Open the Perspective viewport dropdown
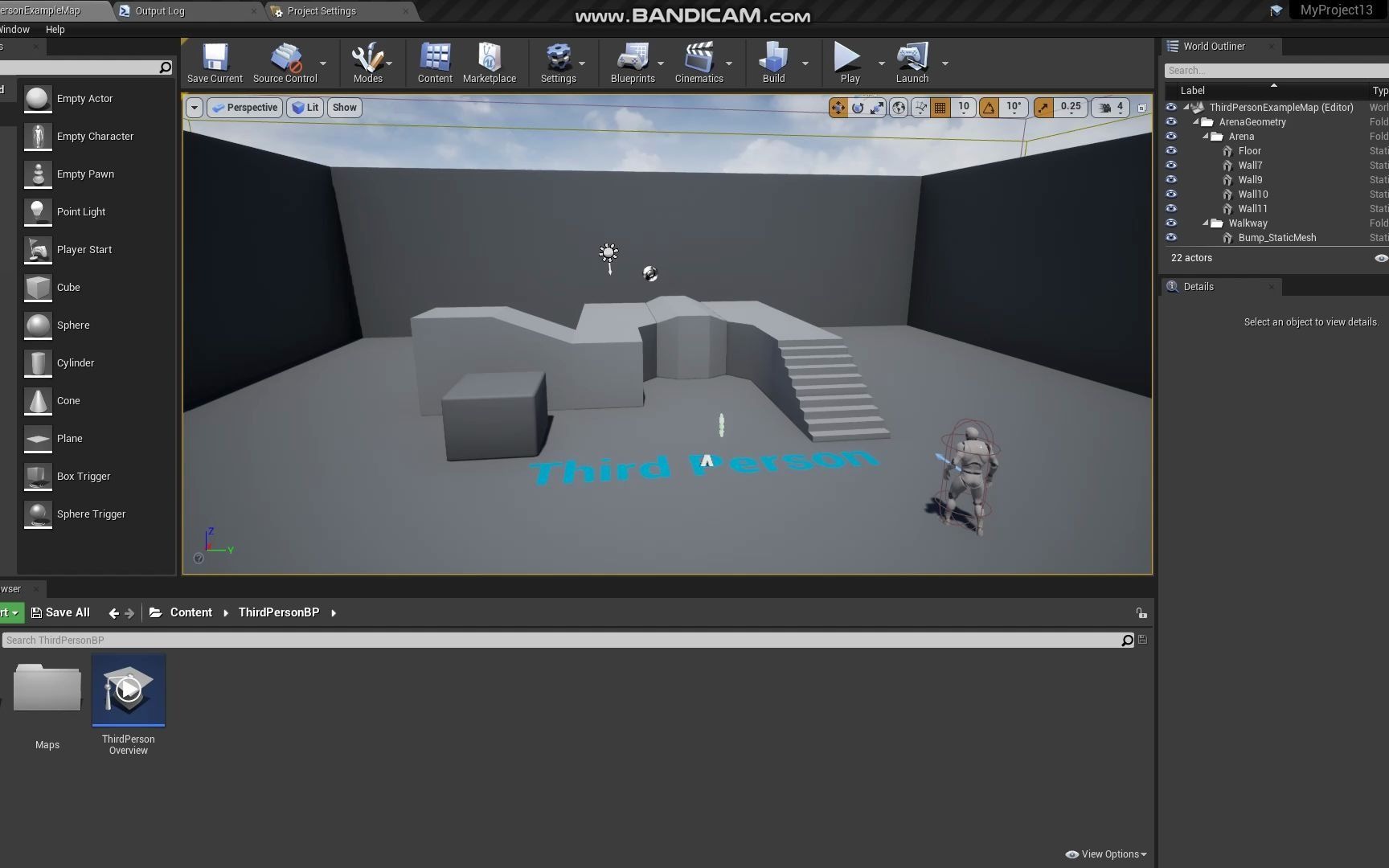 [244, 107]
